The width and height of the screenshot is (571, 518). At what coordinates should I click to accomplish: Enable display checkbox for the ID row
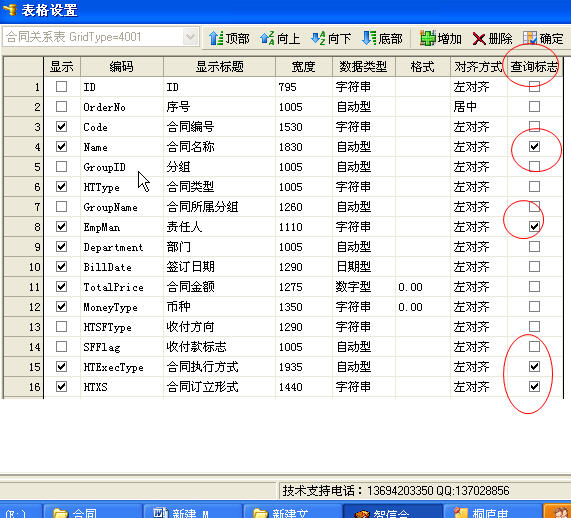[62, 87]
